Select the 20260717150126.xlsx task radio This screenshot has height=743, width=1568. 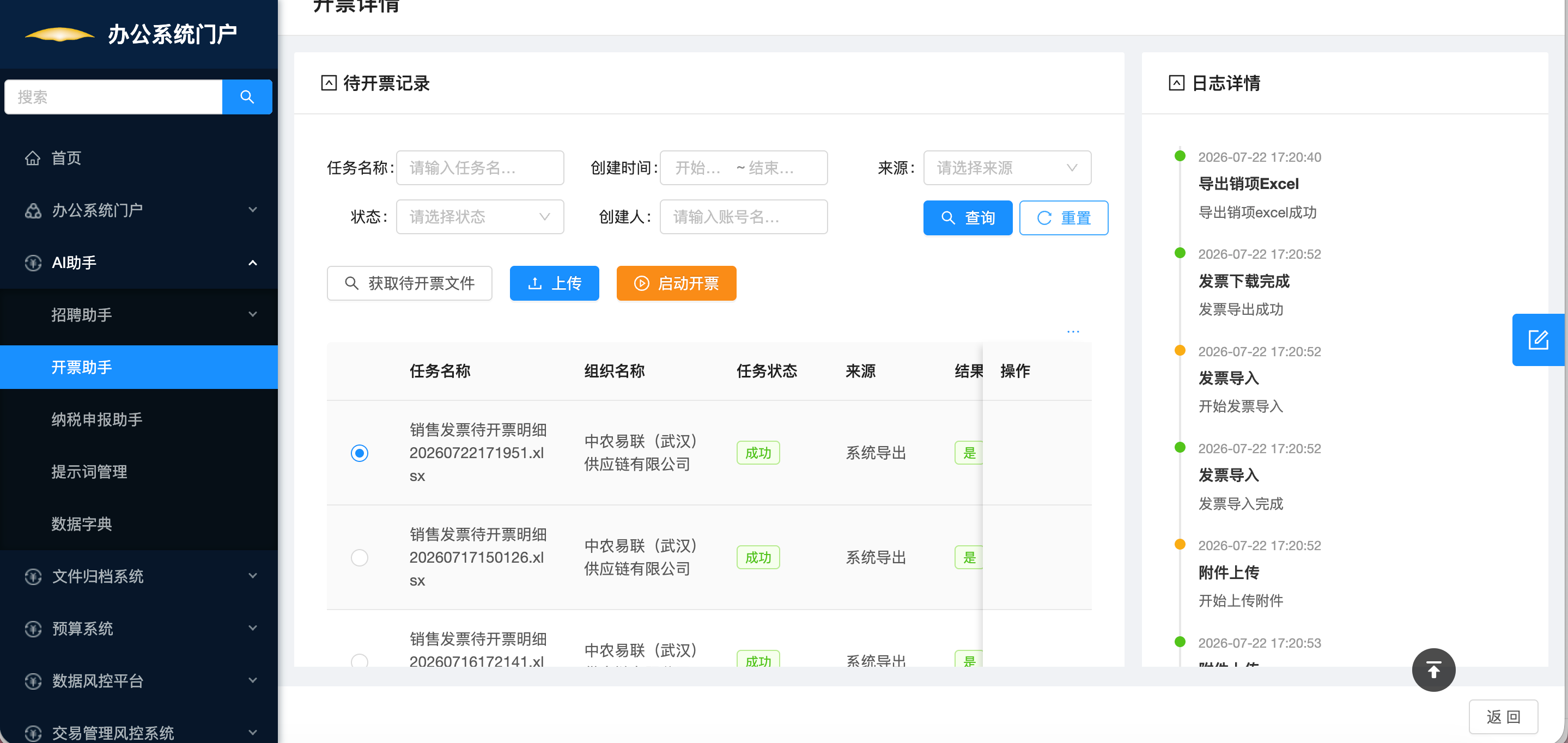[x=360, y=557]
